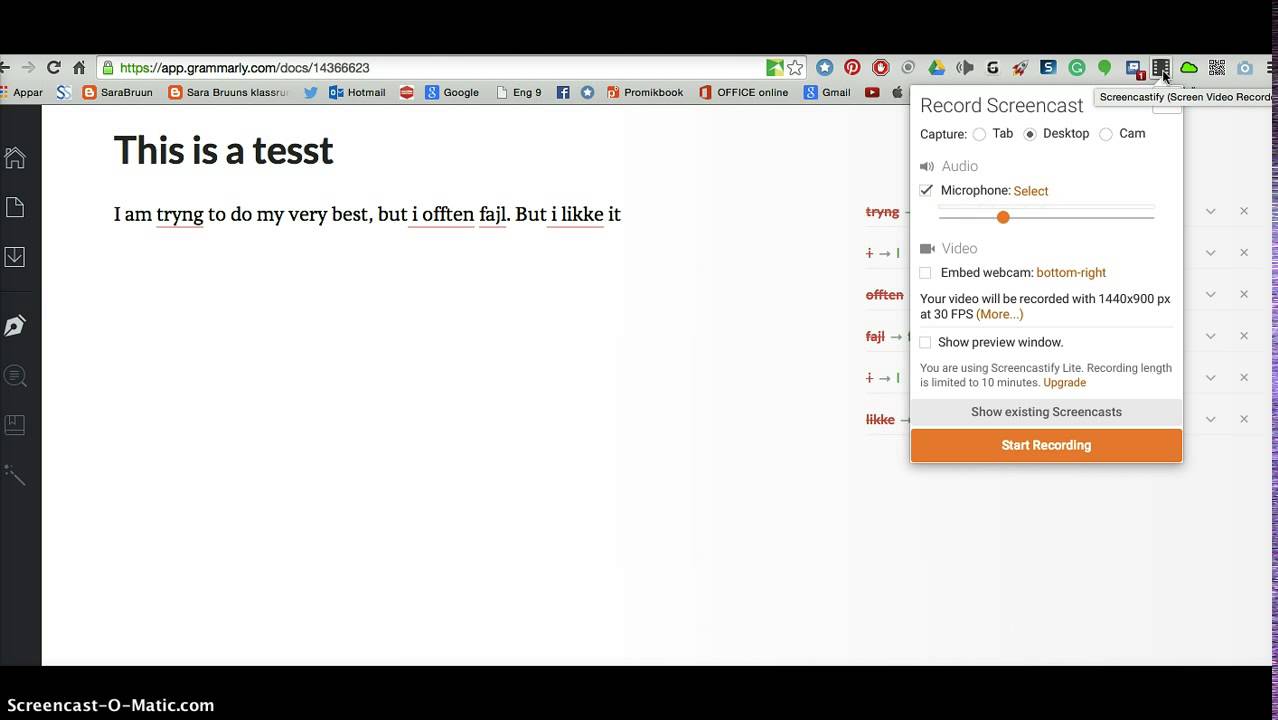Enable the Embed webcam checkbox
1278x720 pixels.
click(x=925, y=273)
